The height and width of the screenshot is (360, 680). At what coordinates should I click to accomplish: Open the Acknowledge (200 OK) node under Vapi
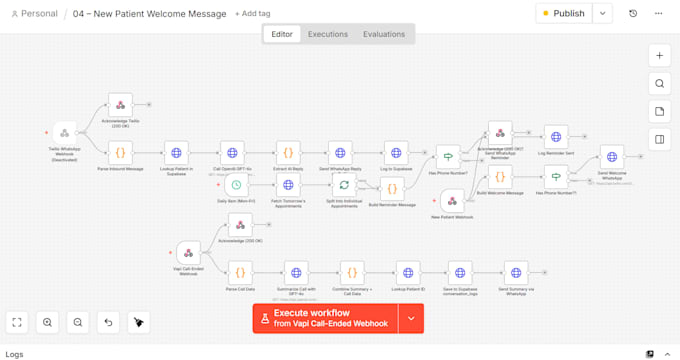240,225
